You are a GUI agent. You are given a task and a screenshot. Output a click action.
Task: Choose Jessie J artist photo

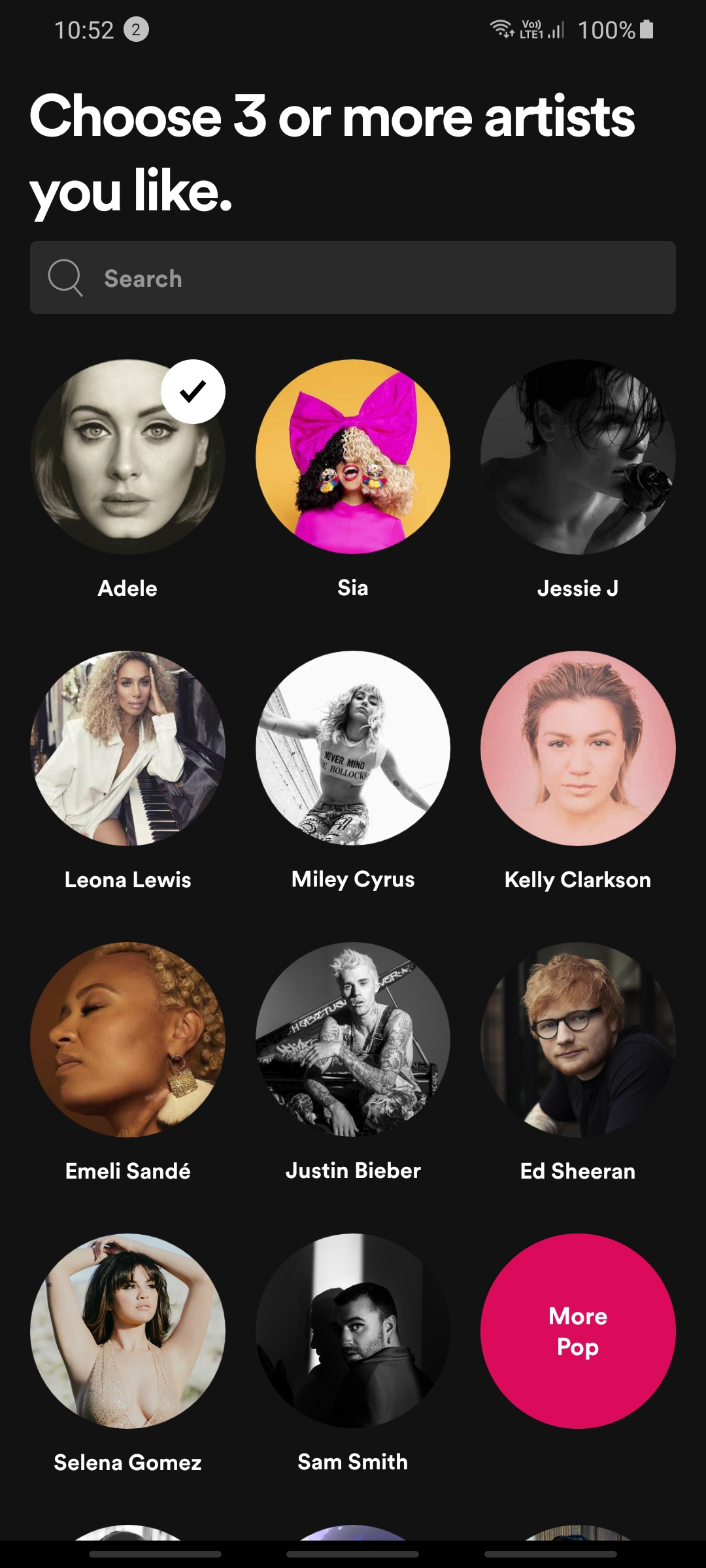[578, 457]
